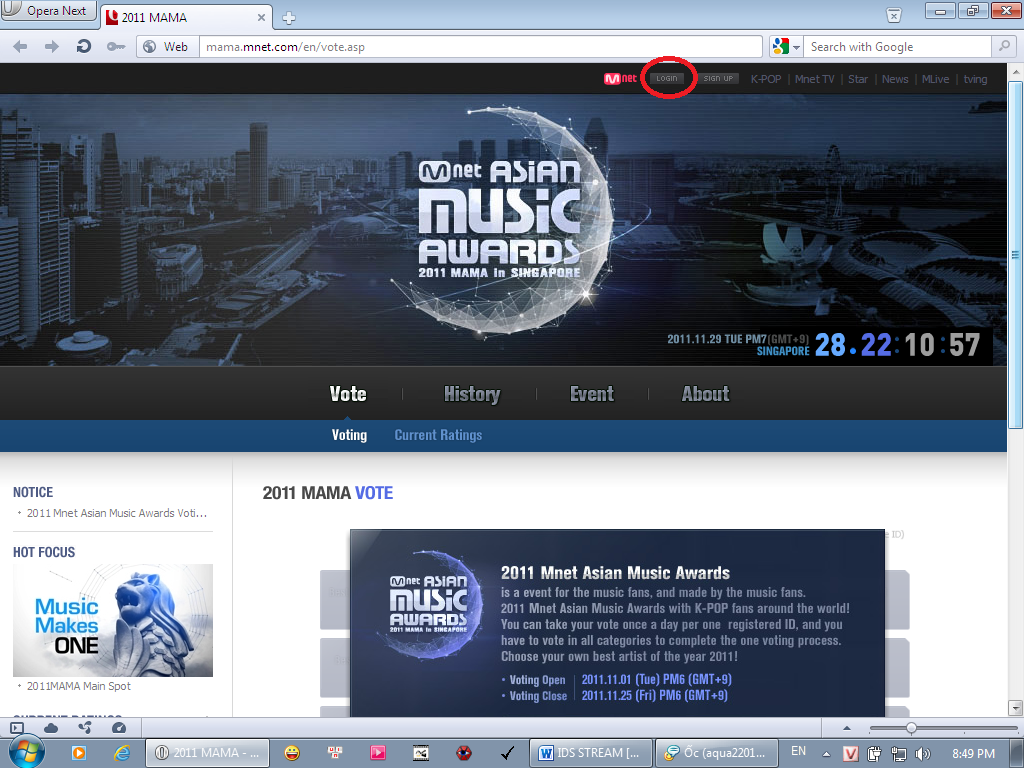Viewport: 1024px width, 768px height.
Task: Click the search magnifier icon
Action: 1003,46
